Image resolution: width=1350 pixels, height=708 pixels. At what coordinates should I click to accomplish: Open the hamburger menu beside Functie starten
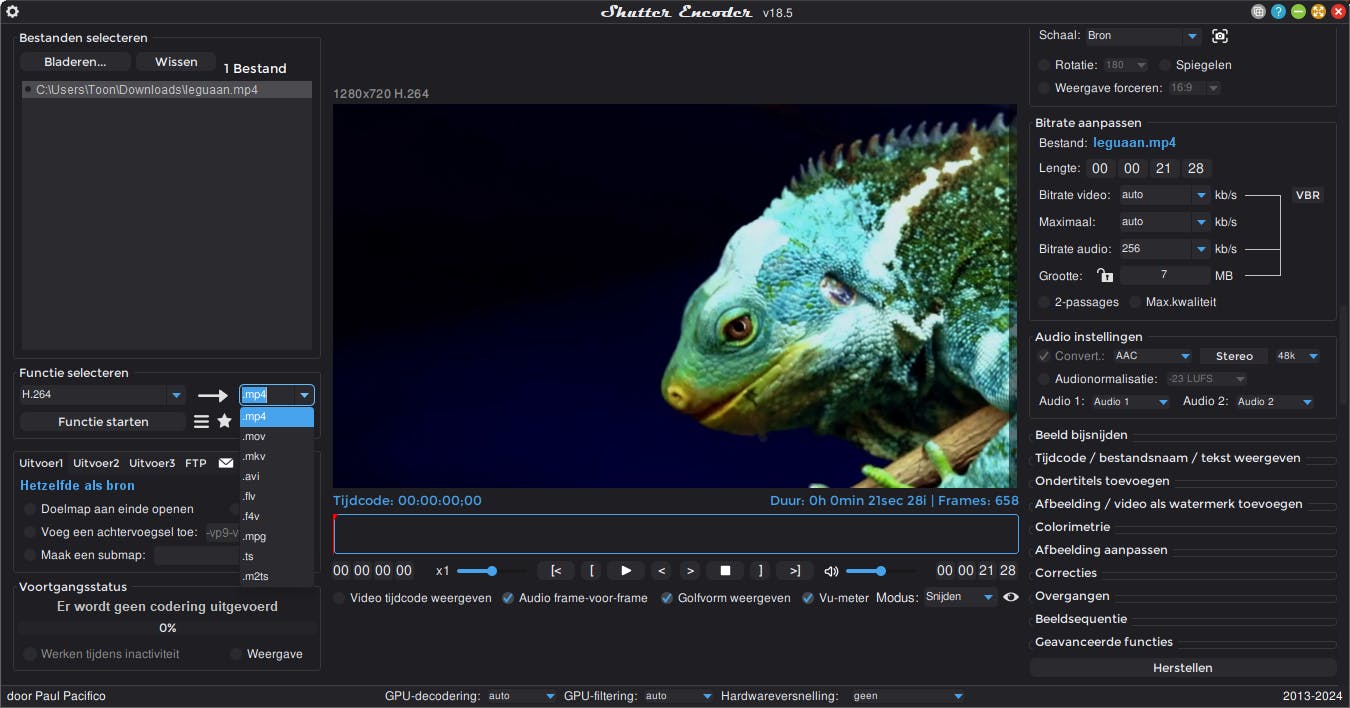click(x=201, y=422)
